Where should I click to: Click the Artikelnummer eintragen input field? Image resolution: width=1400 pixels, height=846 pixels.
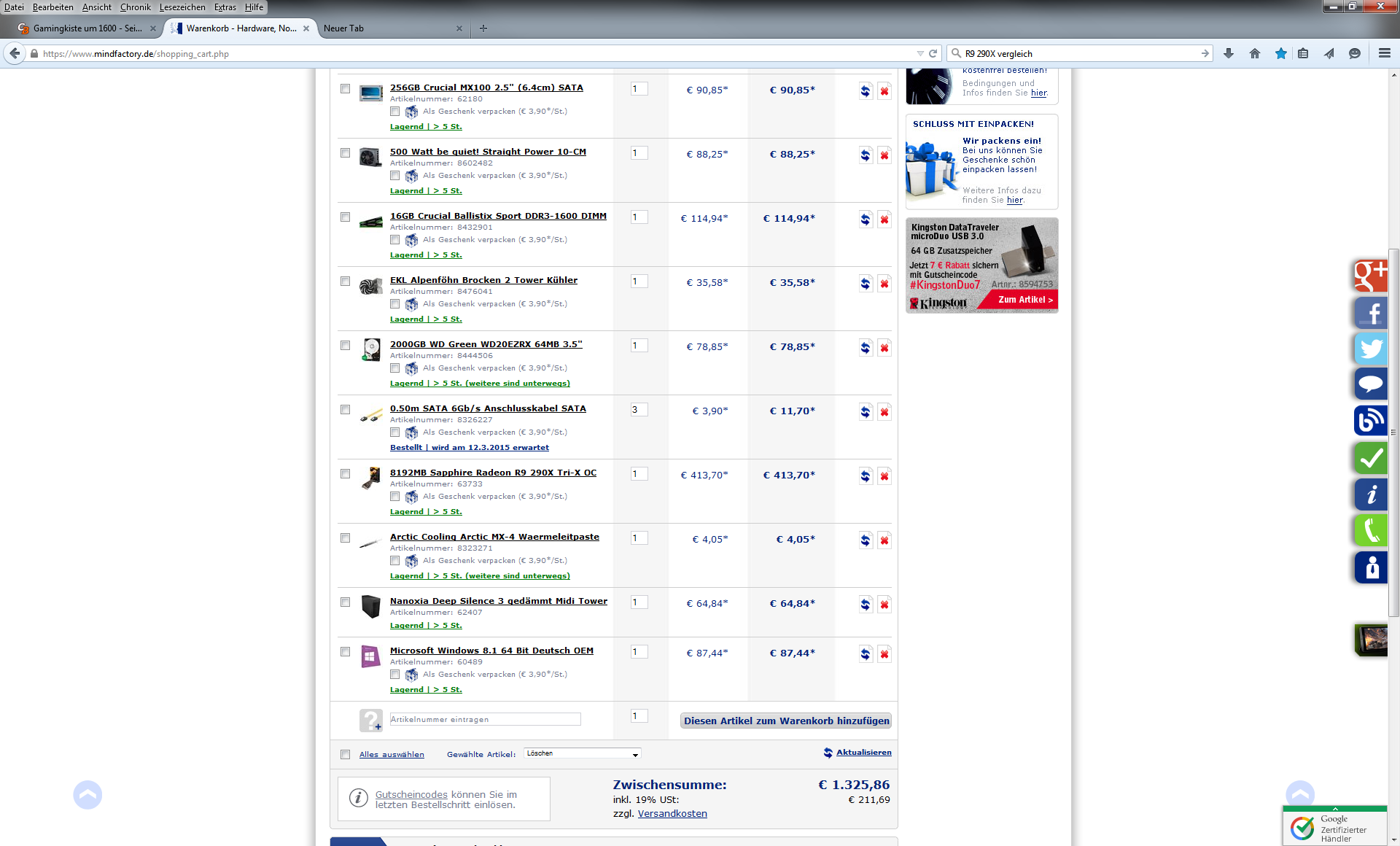pyautogui.click(x=485, y=720)
